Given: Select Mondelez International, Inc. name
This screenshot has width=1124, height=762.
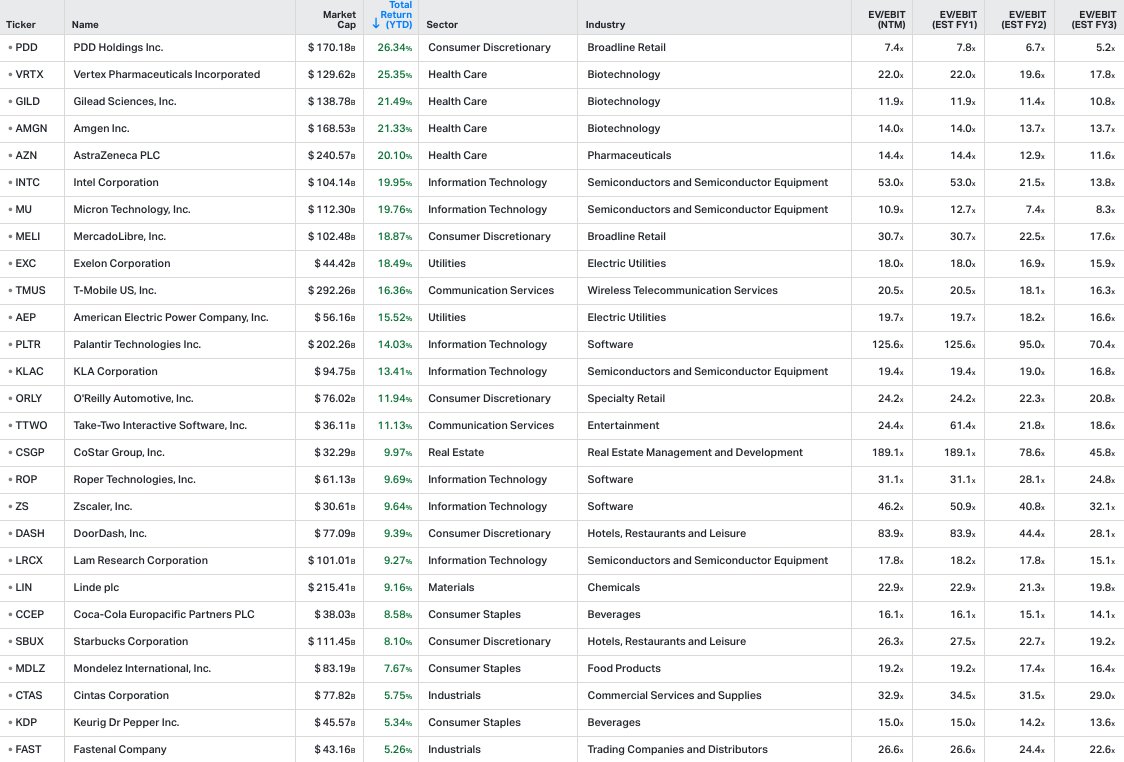Looking at the screenshot, I should [x=142, y=669].
